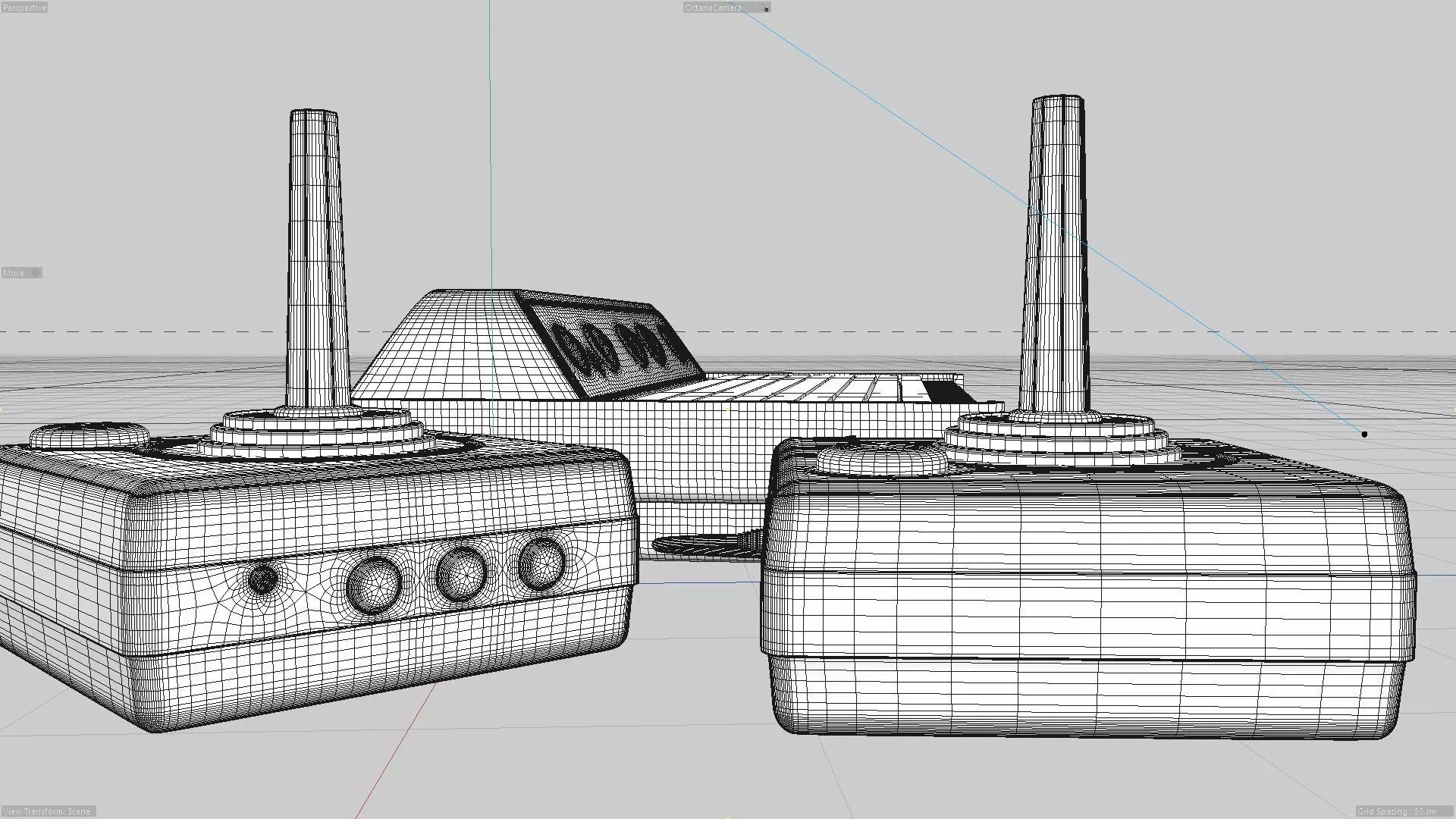Select the left joystick's round fire button
Screen dimensions: 1456x819
pyautogui.click(x=89, y=435)
